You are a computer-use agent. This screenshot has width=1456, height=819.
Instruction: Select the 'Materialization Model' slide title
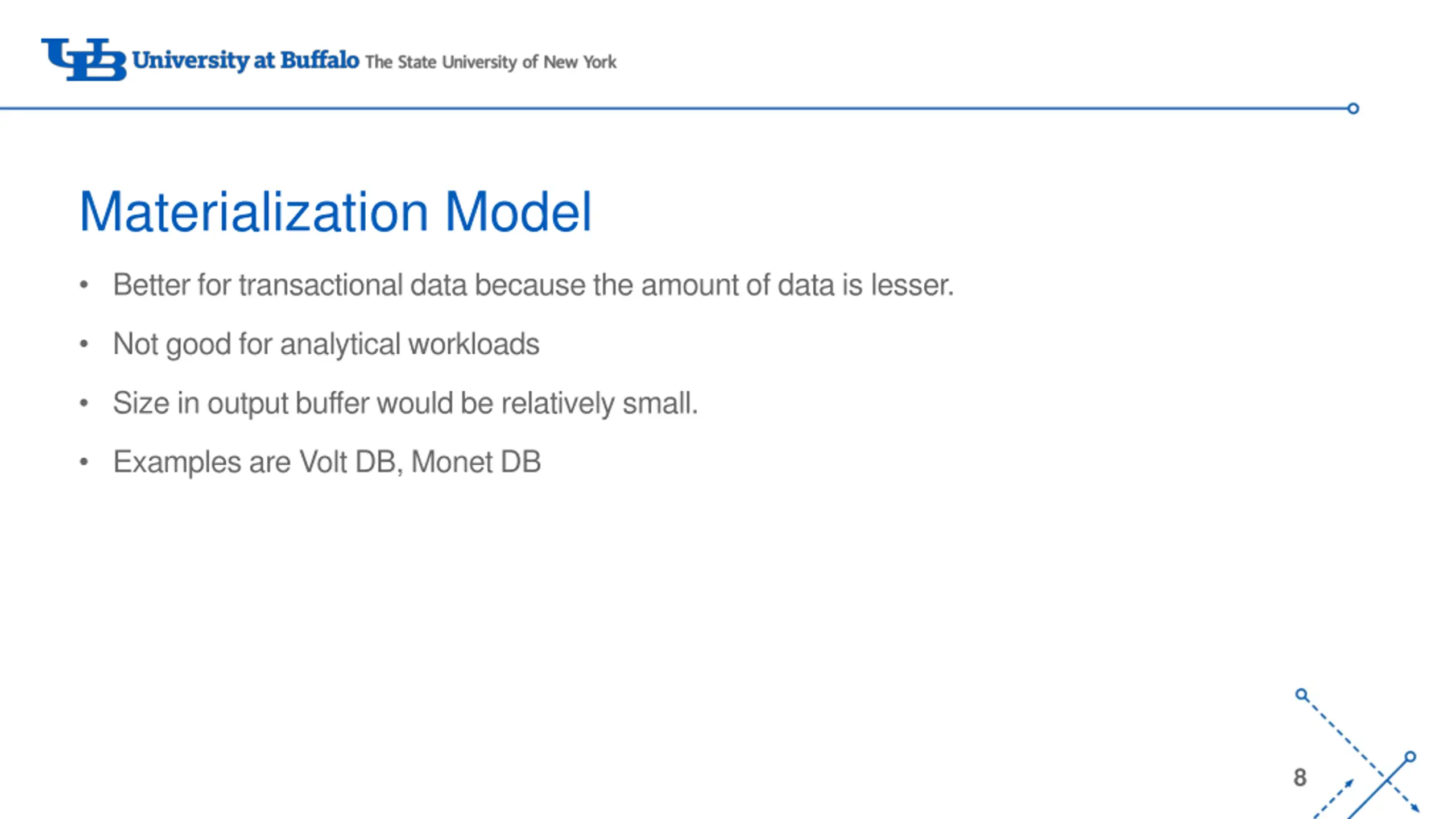pos(336,212)
